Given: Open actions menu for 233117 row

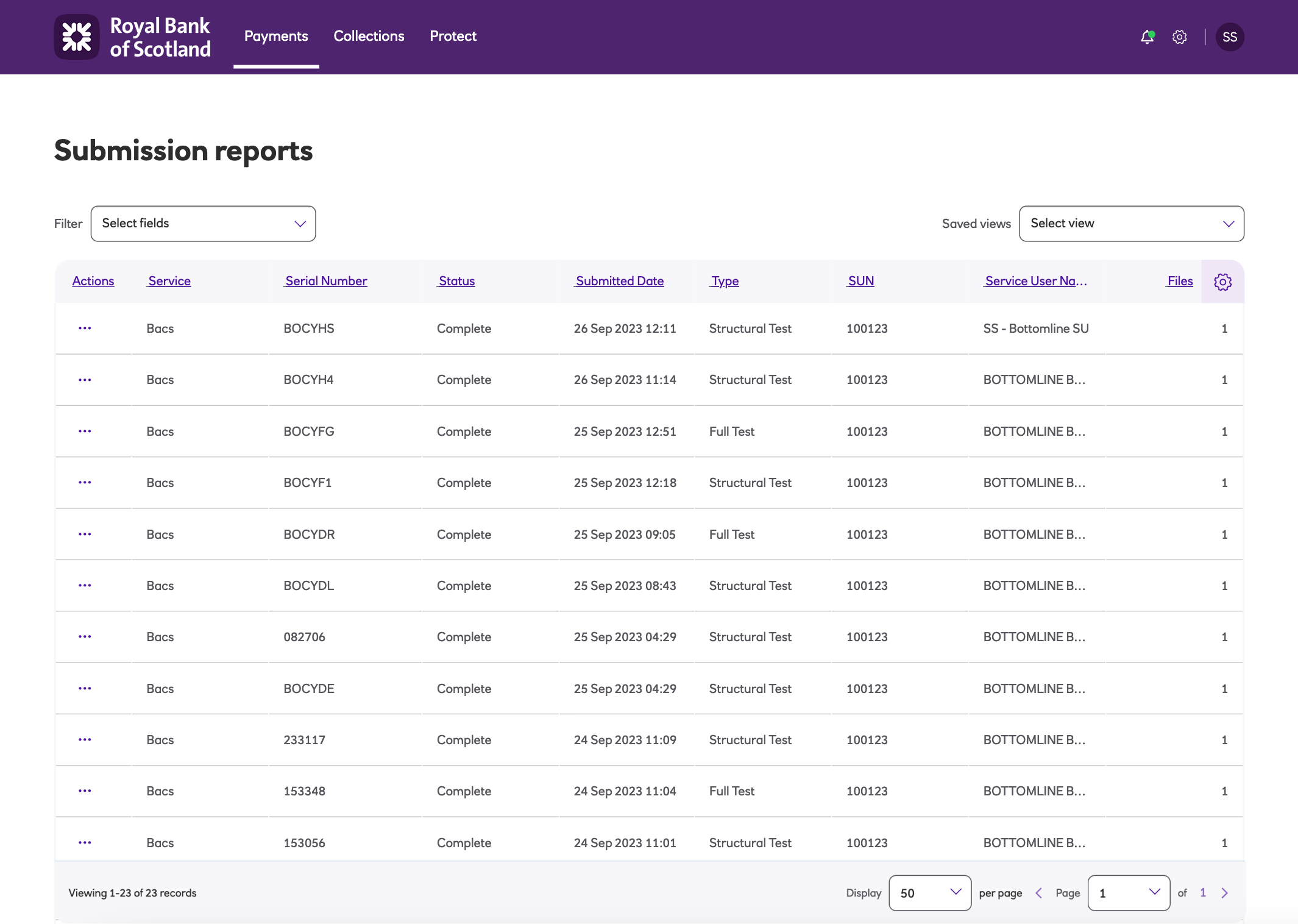Looking at the screenshot, I should [x=85, y=739].
